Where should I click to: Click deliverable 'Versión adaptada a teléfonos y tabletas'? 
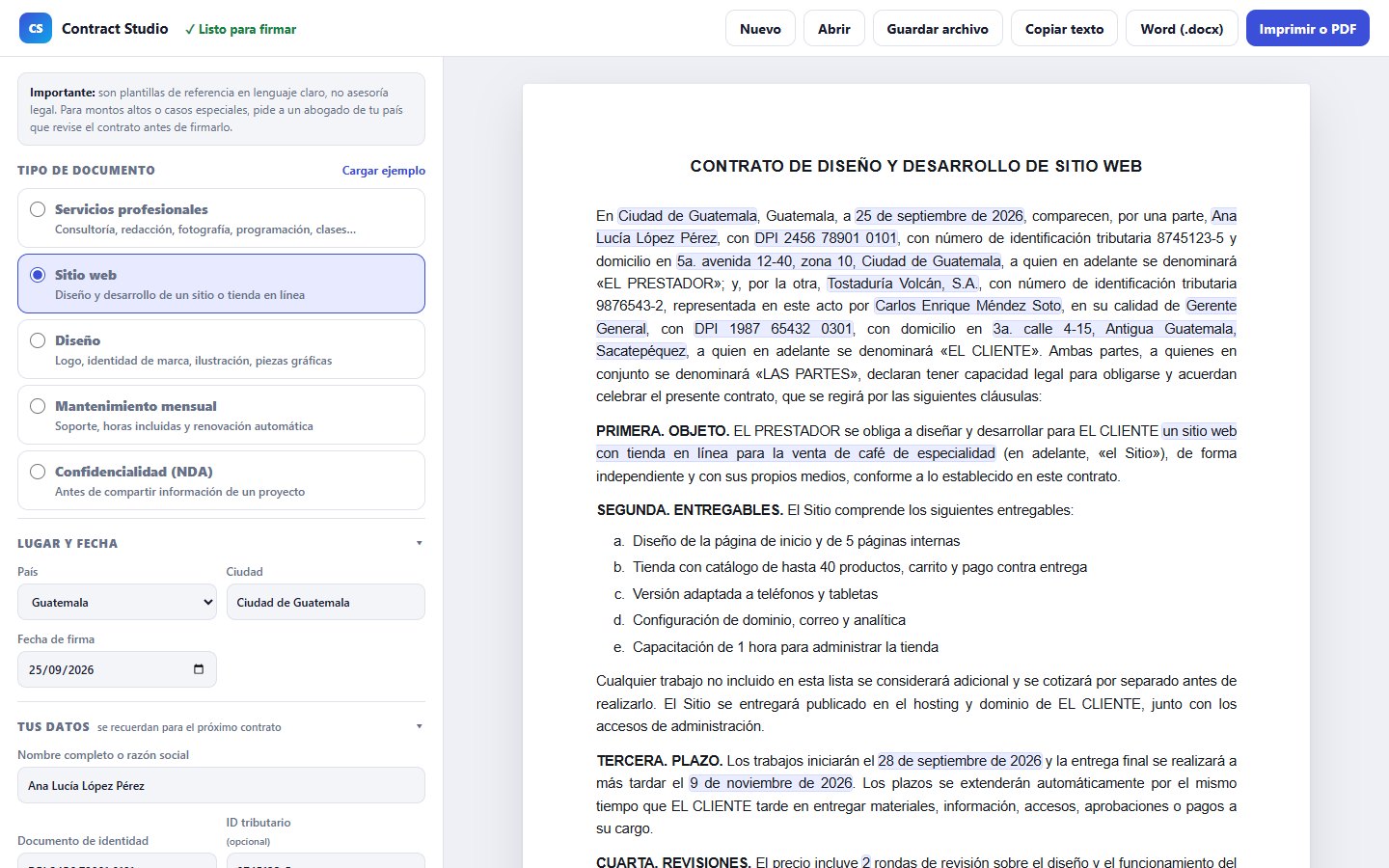755,594
